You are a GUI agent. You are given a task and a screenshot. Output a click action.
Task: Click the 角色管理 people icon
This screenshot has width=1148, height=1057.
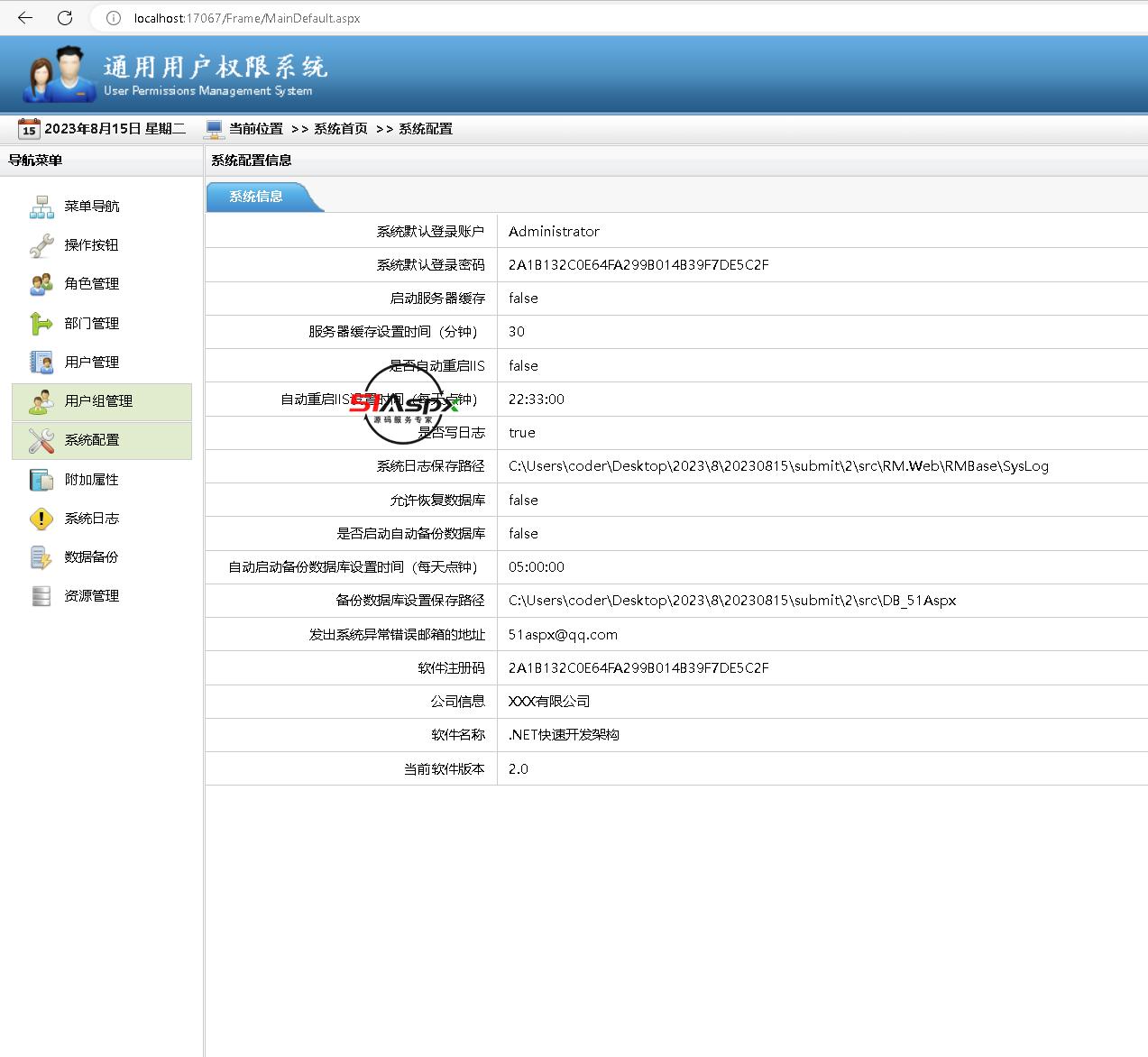click(41, 284)
